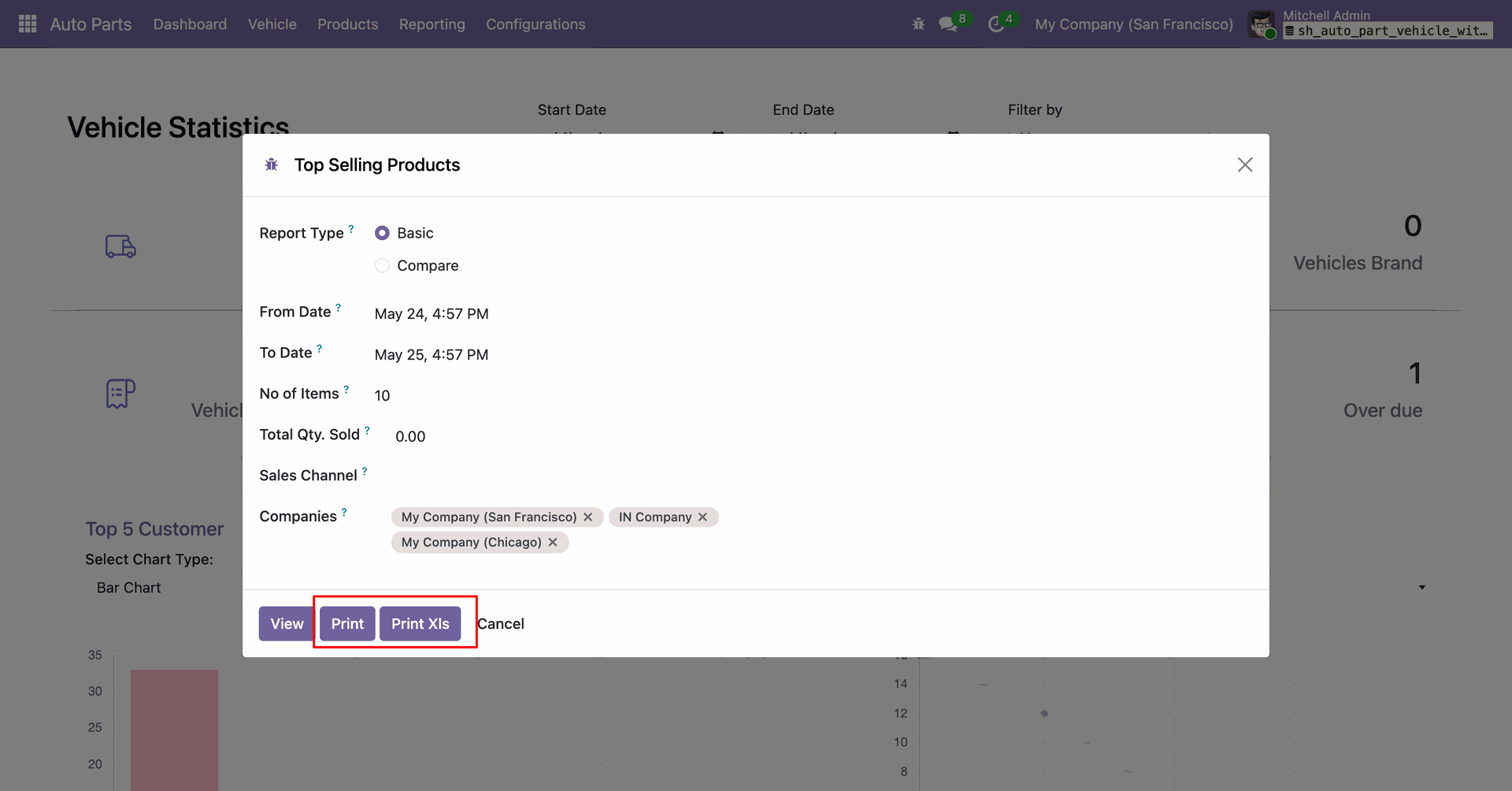Click the debug bug icon in navbar
This screenshot has height=791, width=1512.
(918, 24)
